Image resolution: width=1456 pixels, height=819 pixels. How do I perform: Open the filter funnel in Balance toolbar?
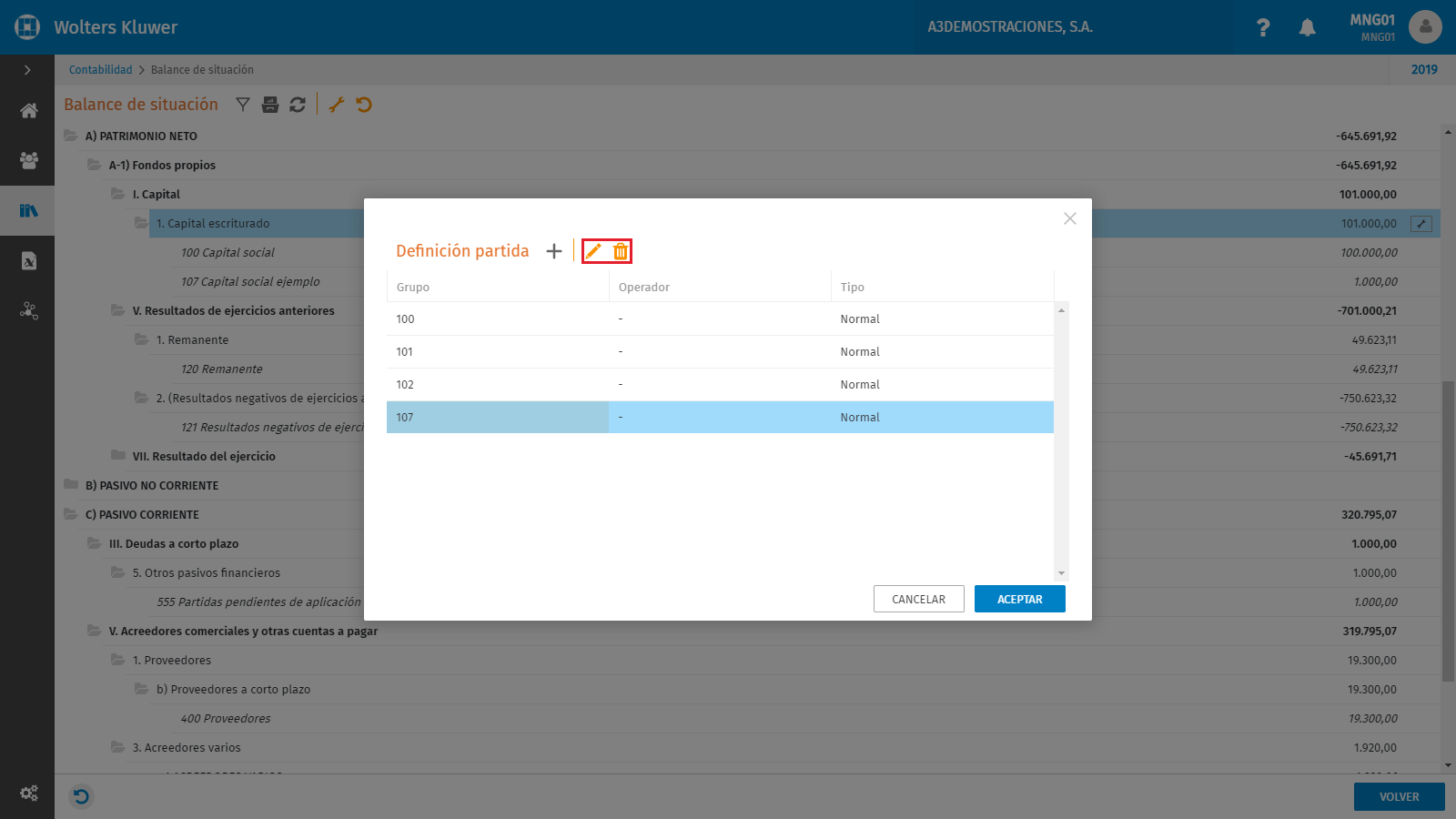[x=243, y=105]
